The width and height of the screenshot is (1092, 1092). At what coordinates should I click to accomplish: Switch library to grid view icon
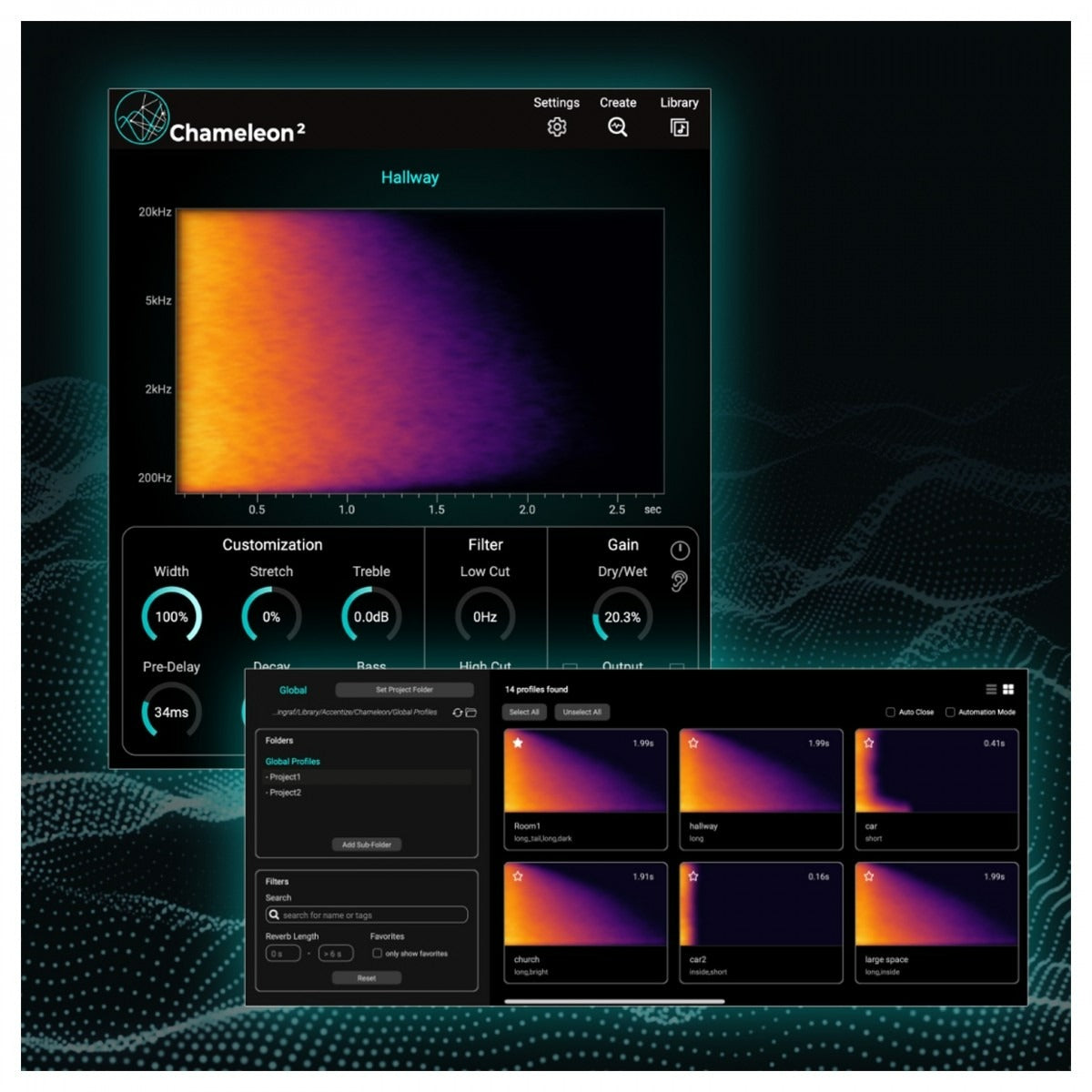1008,690
